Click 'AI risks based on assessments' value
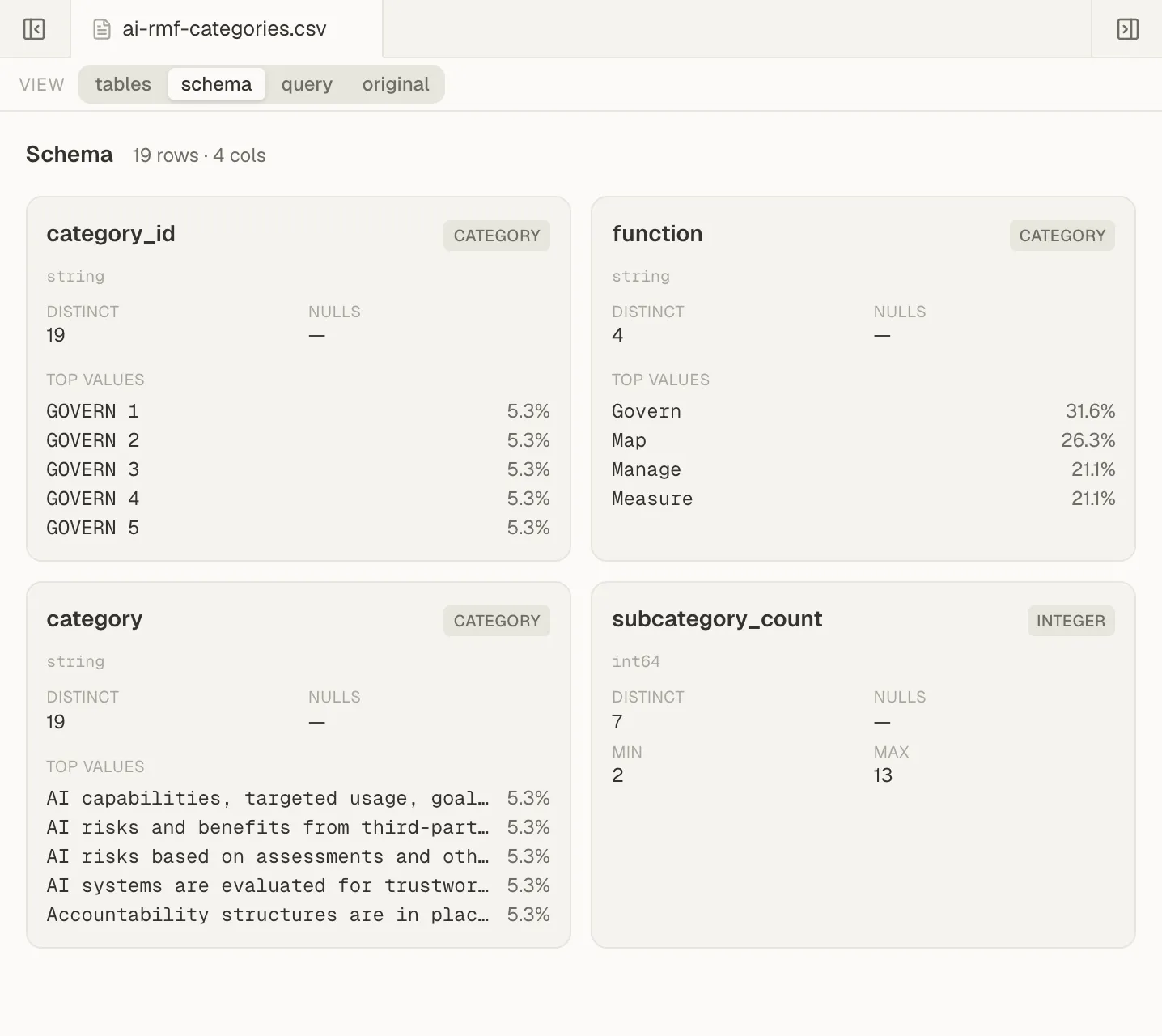The height and width of the screenshot is (1036, 1162). click(267, 856)
